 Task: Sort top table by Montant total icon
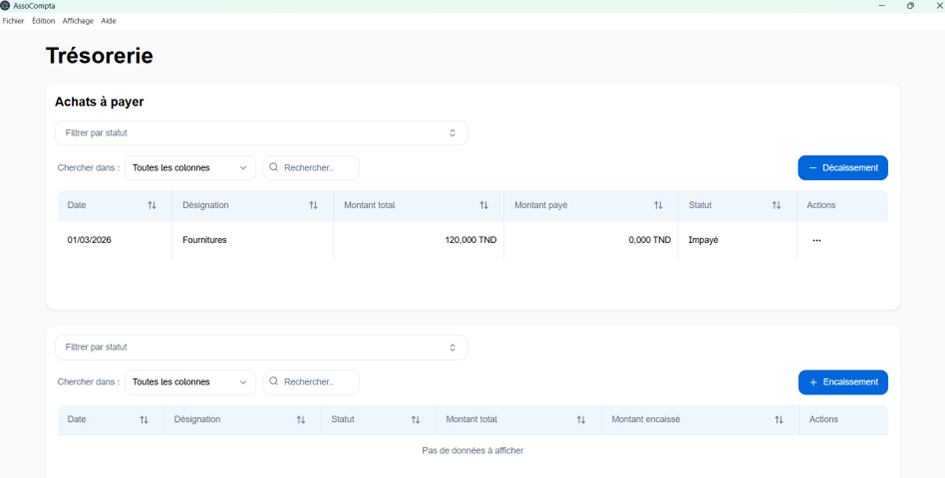pos(484,206)
